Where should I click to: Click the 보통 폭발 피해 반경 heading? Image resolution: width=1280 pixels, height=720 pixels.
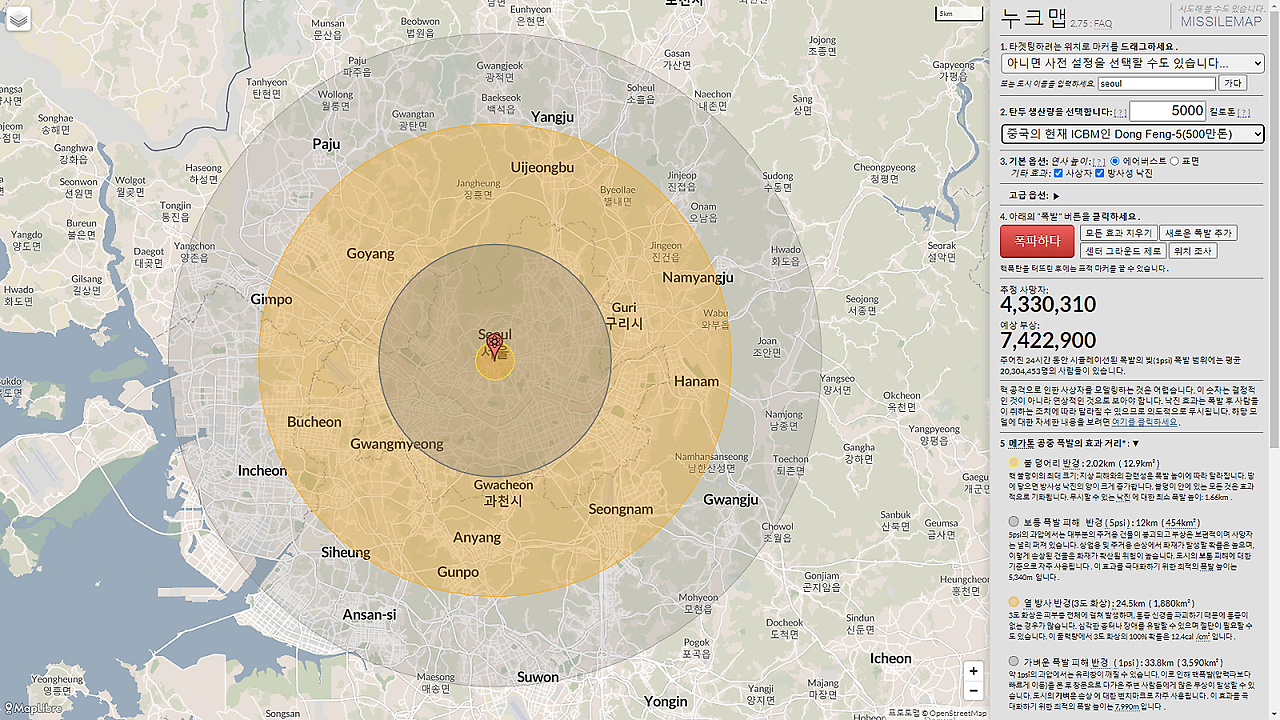tap(1064, 522)
